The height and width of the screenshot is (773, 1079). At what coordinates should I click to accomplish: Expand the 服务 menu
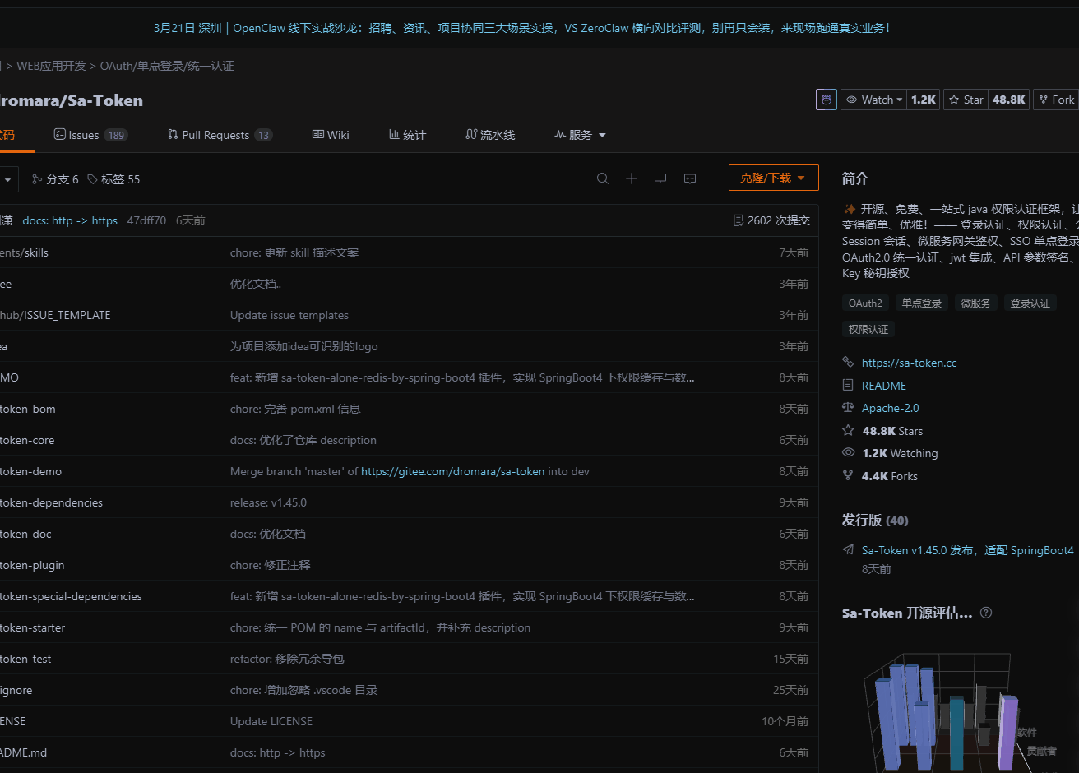coord(580,135)
